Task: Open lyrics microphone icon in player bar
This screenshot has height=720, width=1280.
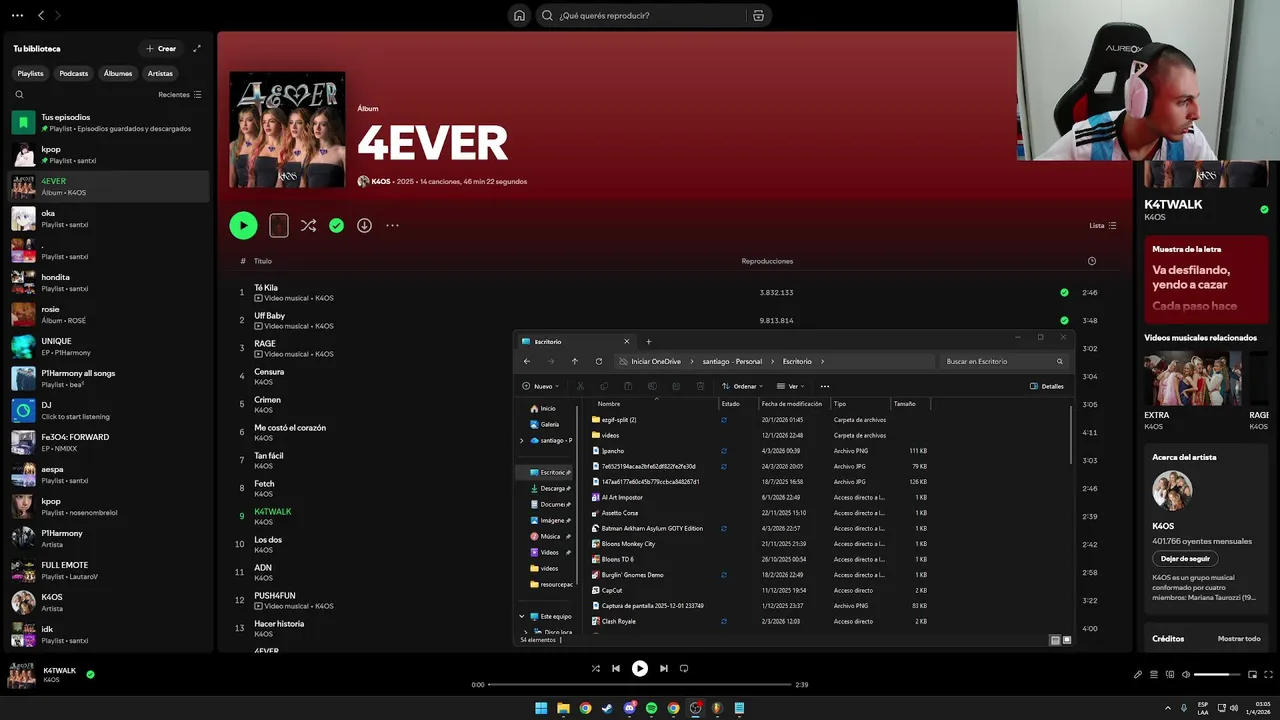Action: coord(1138,675)
